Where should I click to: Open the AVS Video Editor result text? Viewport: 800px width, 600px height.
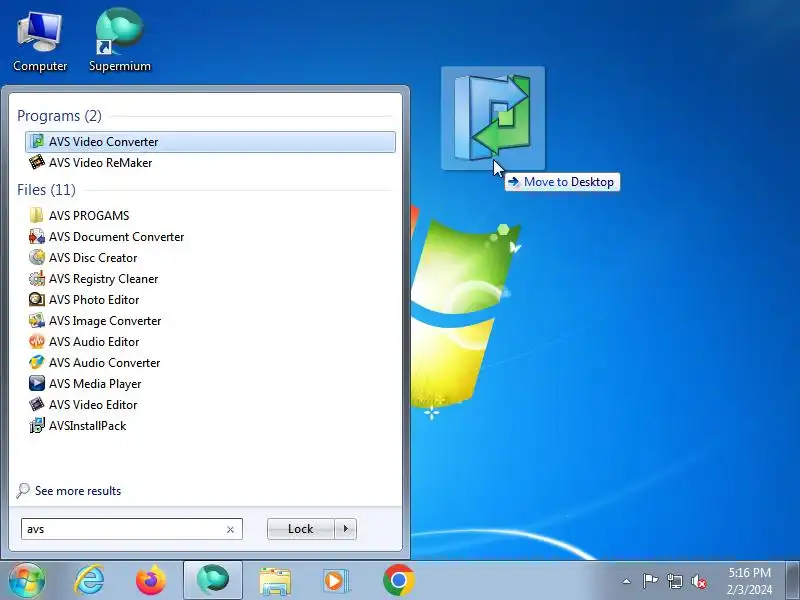pyautogui.click(x=93, y=405)
